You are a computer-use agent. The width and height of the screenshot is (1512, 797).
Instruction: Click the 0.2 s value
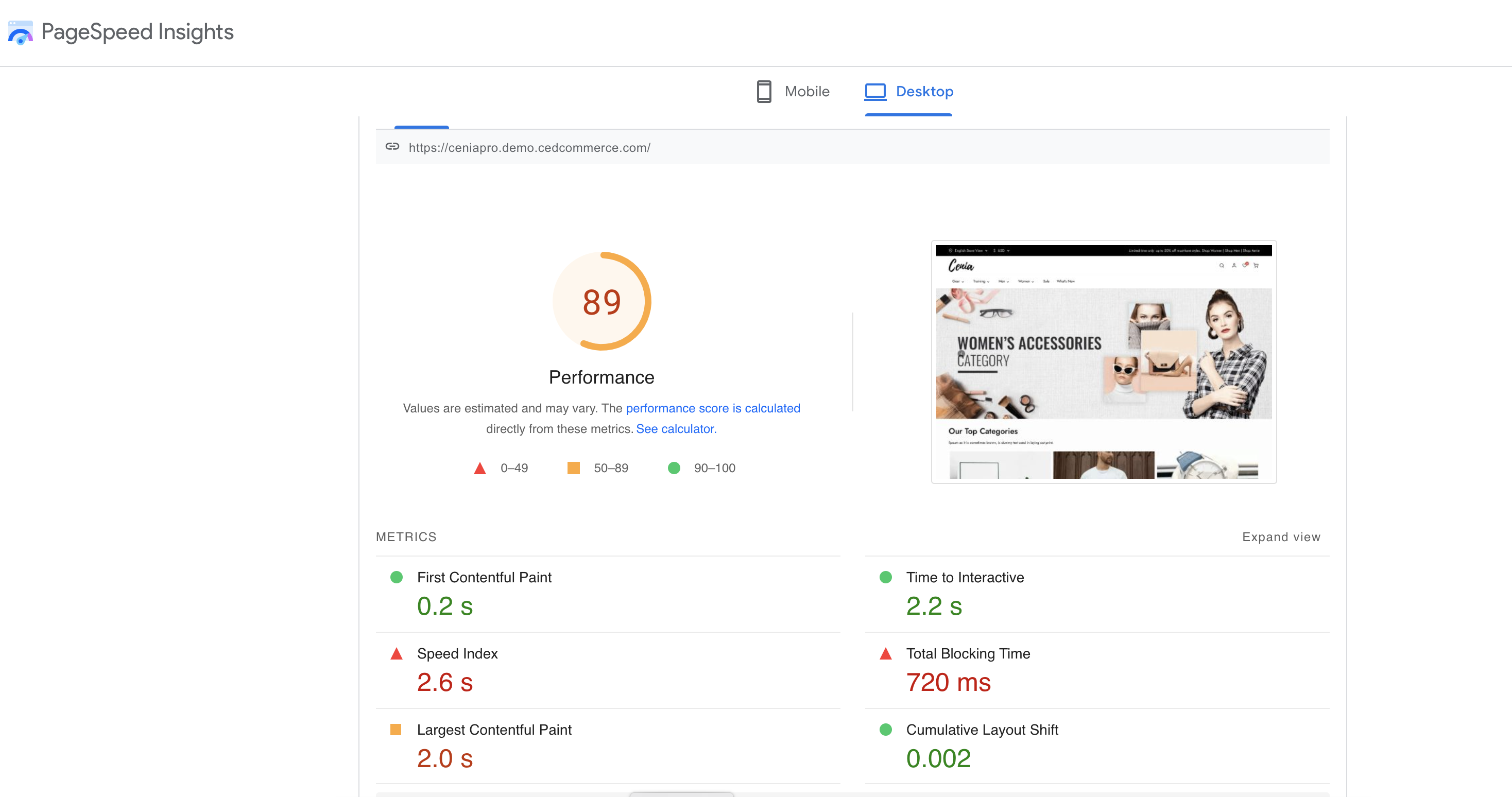(x=445, y=607)
